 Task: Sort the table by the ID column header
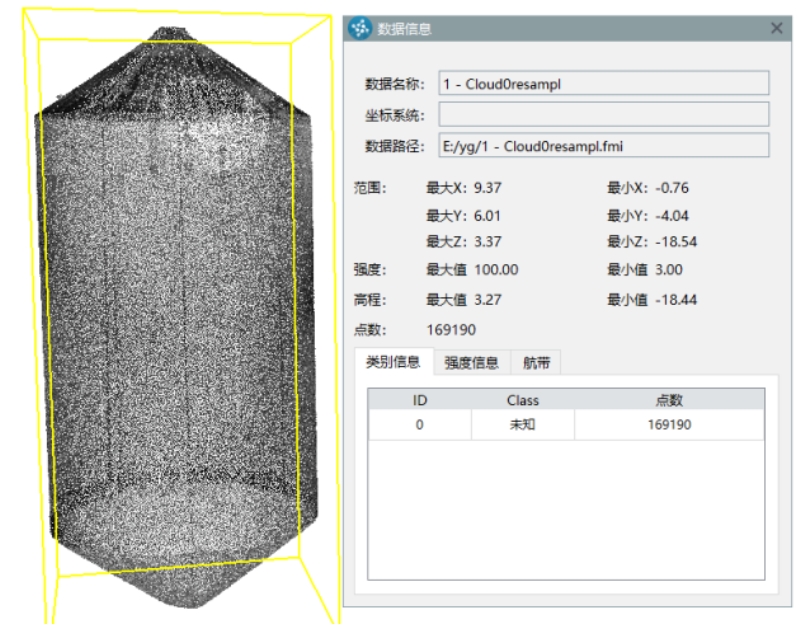[x=420, y=400]
